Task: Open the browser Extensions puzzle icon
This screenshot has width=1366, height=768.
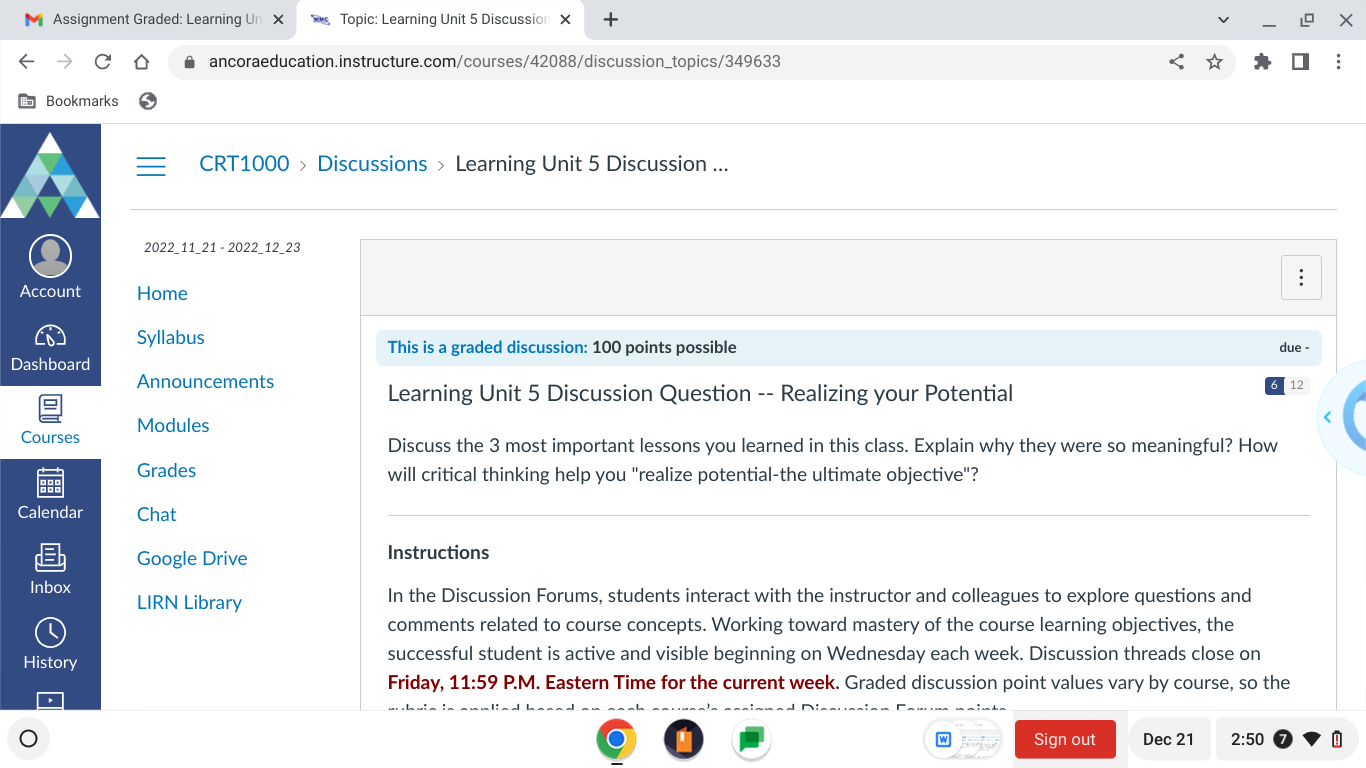Action: tap(1262, 61)
